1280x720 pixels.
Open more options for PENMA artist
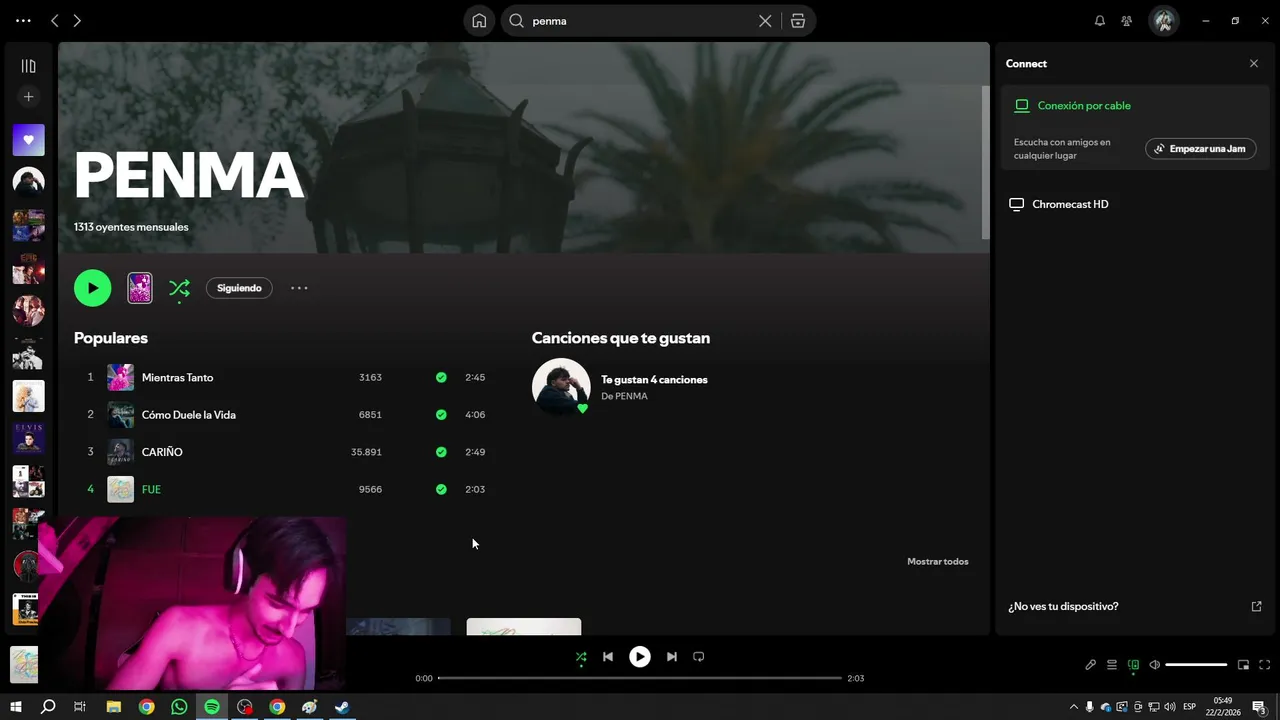pos(299,288)
